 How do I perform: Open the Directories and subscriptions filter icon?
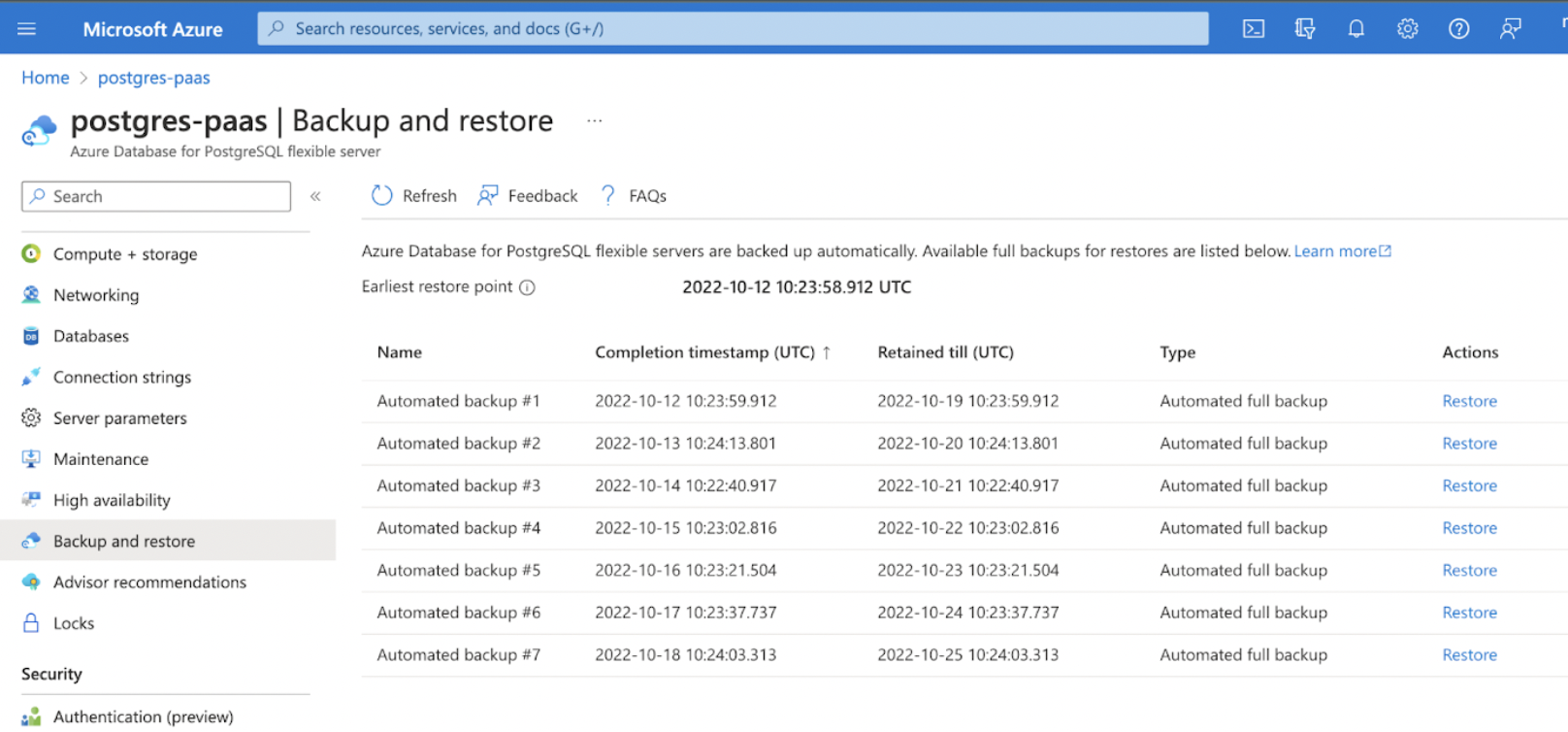pyautogui.click(x=1305, y=29)
